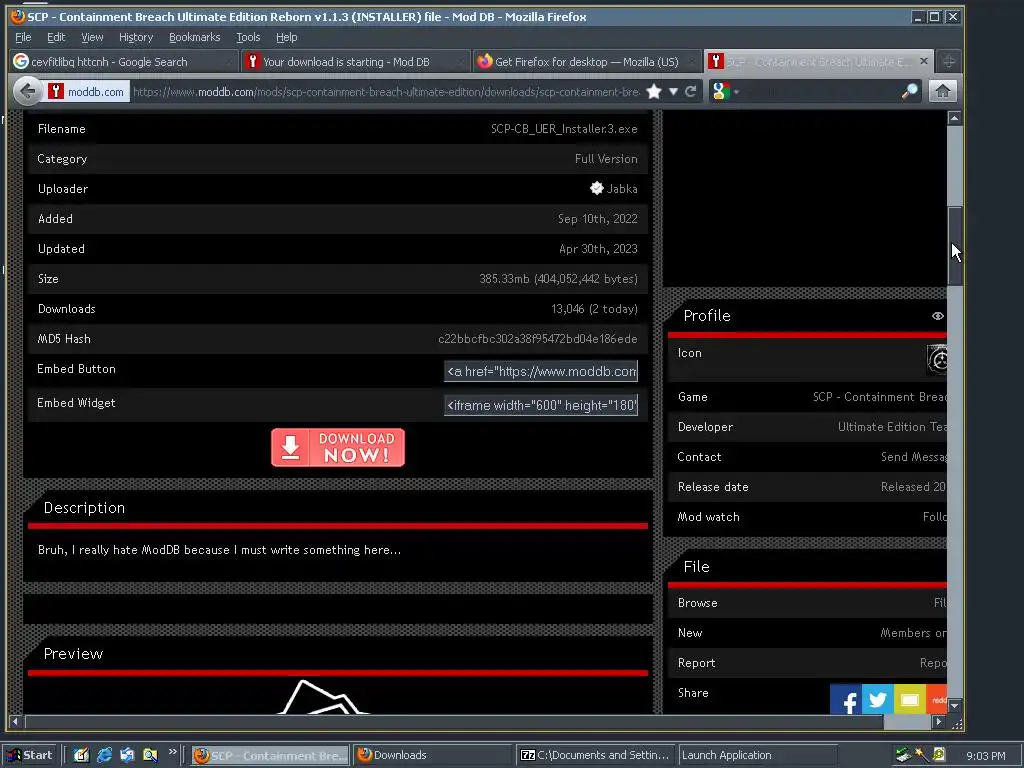Click the Embed Widget iframe code field
The image size is (1024, 768).
(x=541, y=405)
